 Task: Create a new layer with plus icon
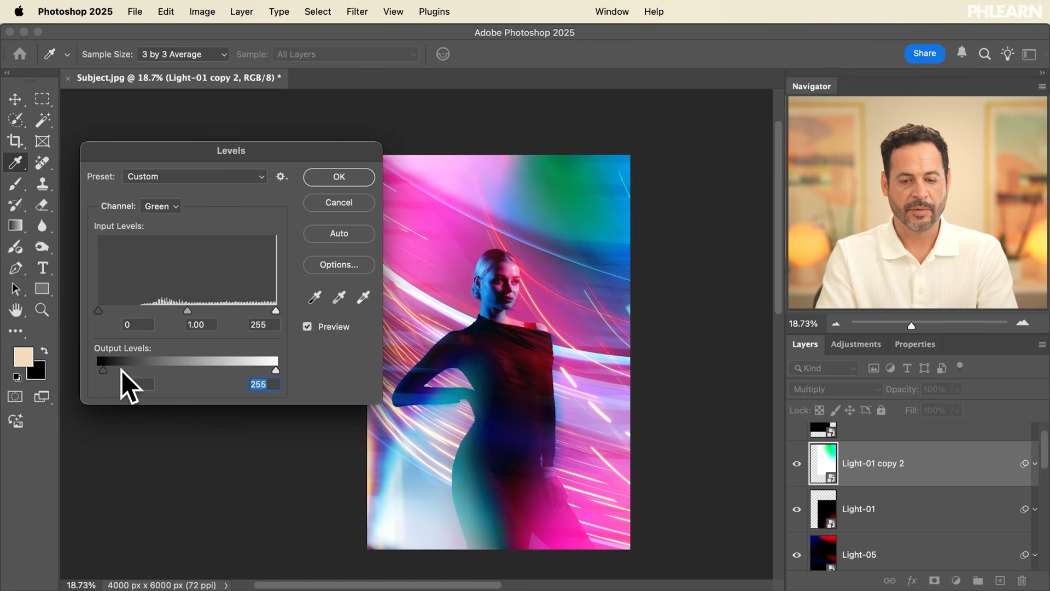(1000, 581)
